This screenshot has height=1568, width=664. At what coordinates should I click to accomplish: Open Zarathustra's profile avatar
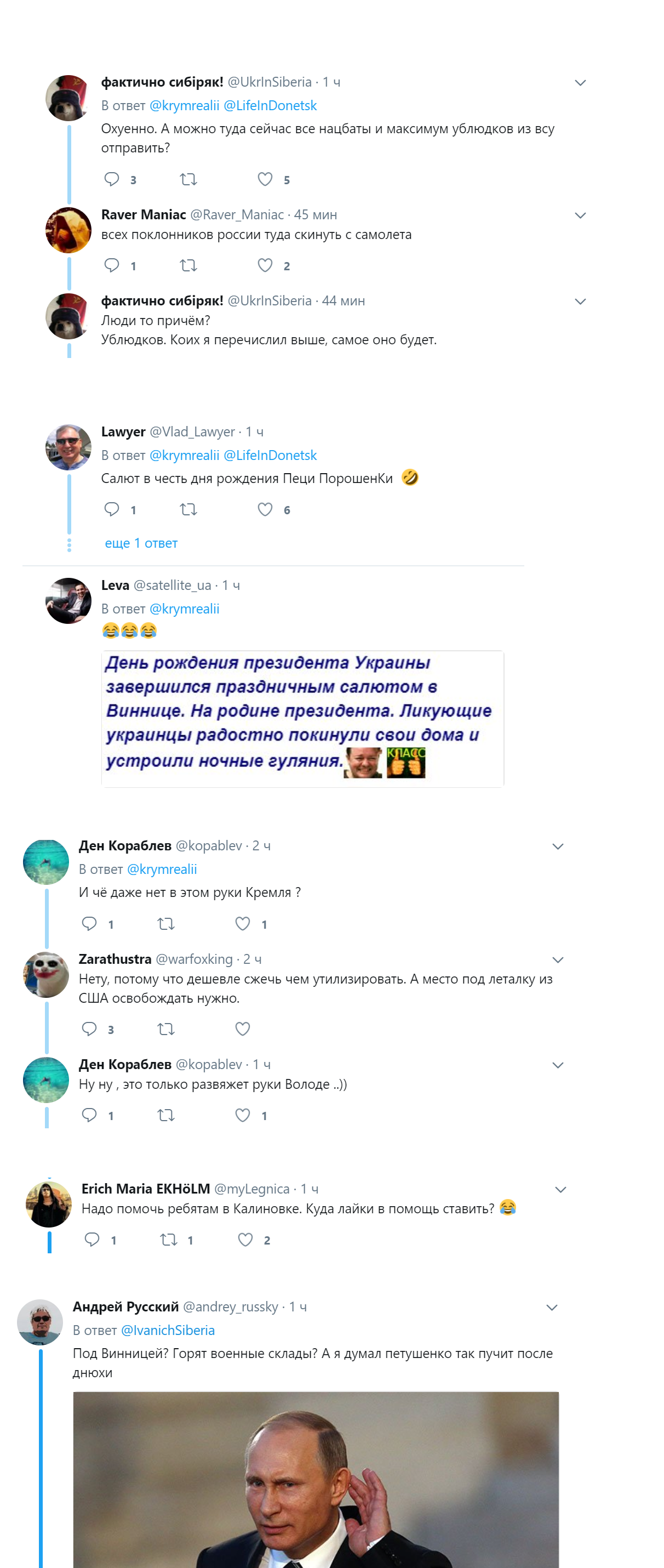point(45,975)
